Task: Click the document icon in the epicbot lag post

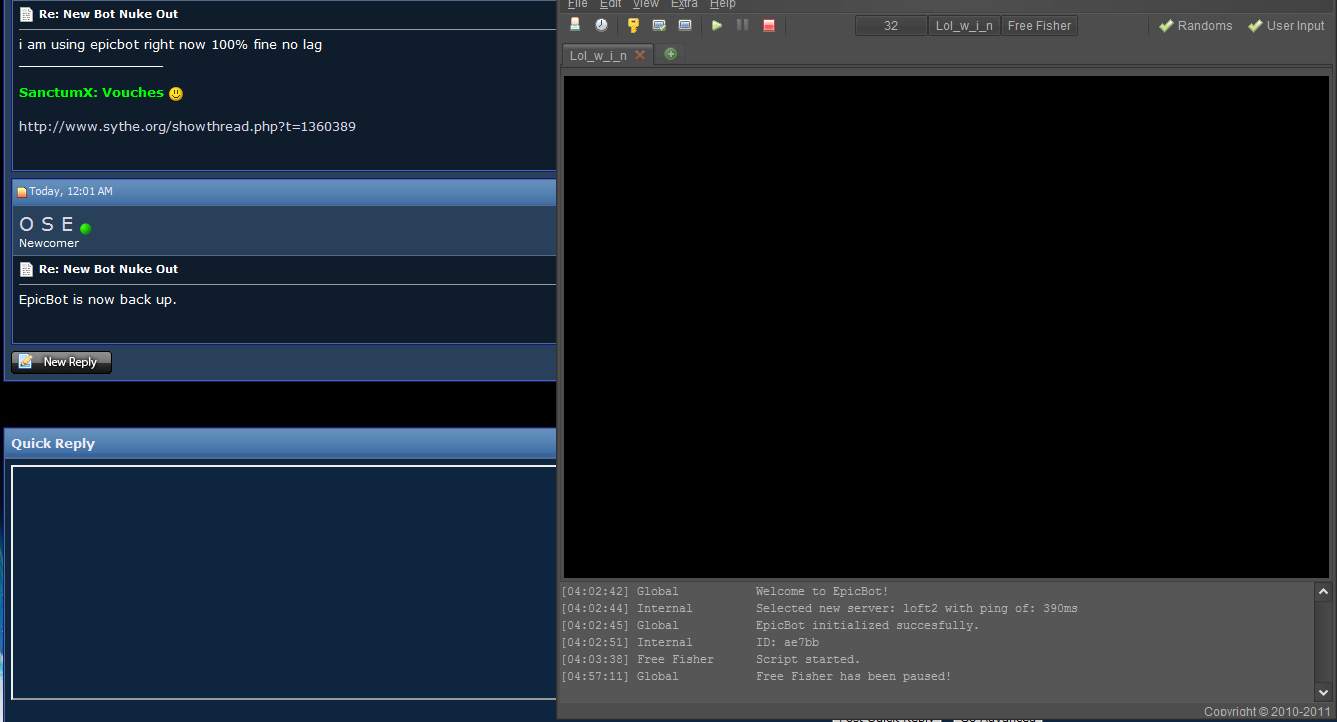Action: point(26,15)
